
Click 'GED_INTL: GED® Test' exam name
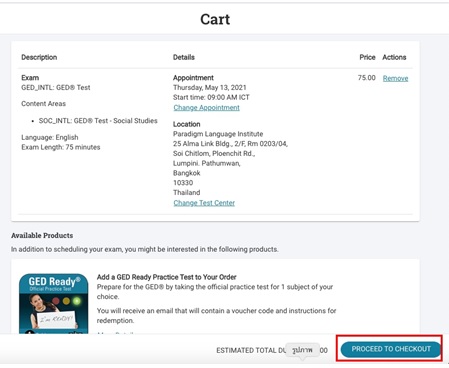56,88
